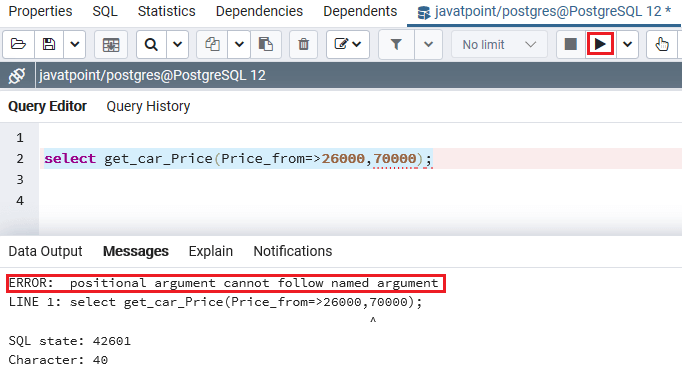Paste using the clipboard paste icon
The width and height of the screenshot is (682, 374).
[x=265, y=44]
